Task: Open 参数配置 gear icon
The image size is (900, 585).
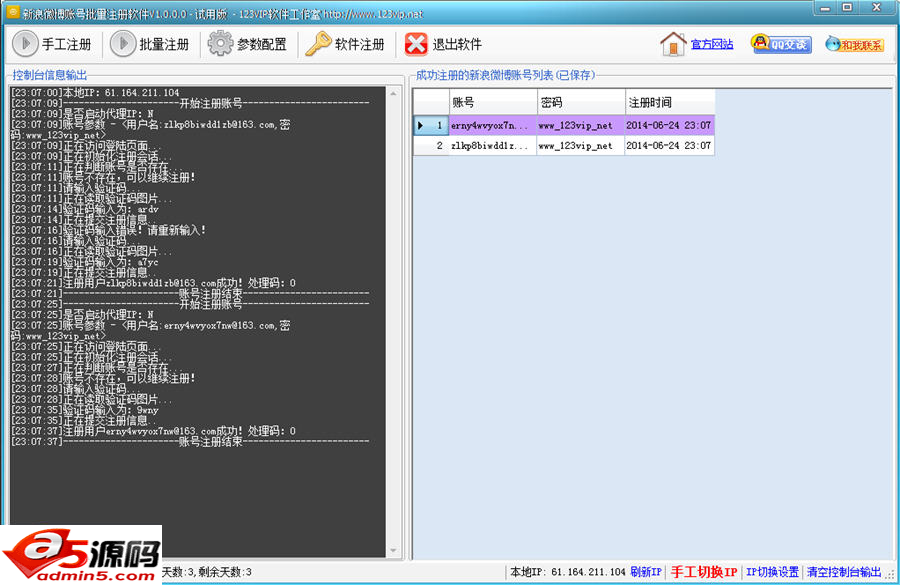Action: (x=220, y=44)
